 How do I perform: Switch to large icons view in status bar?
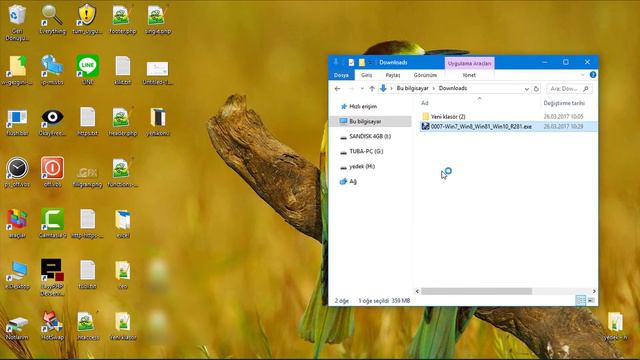[x=591, y=301]
